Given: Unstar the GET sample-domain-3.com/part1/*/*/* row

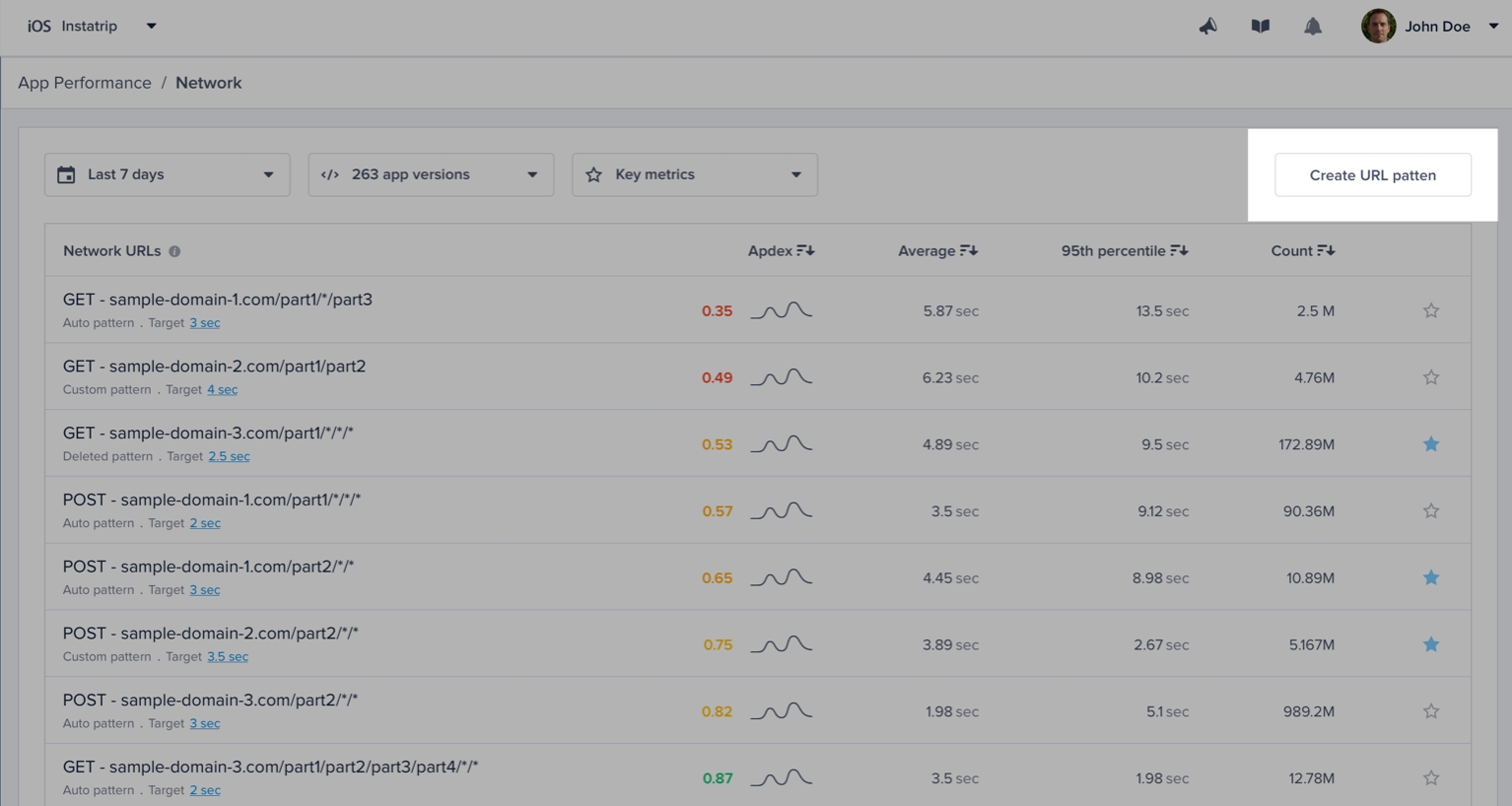Looking at the screenshot, I should tap(1430, 444).
